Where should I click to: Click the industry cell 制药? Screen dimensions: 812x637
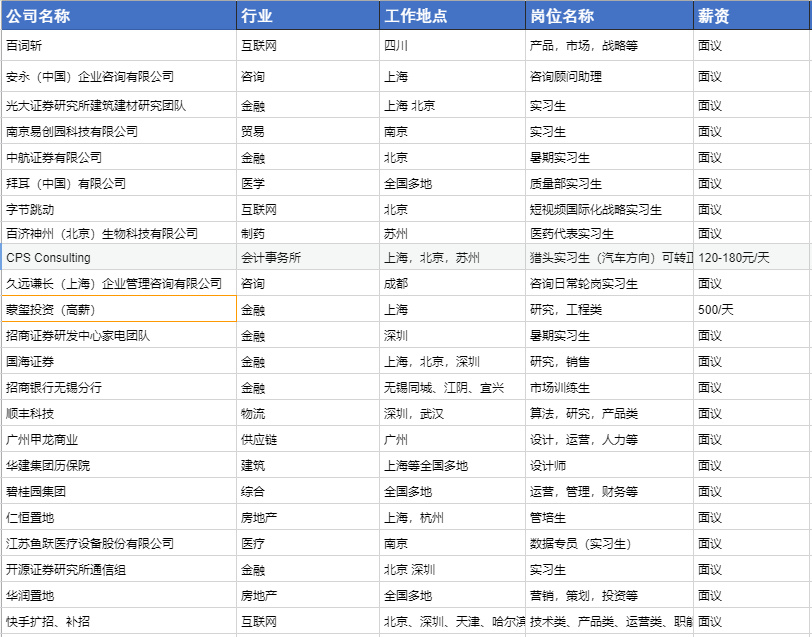(308, 233)
